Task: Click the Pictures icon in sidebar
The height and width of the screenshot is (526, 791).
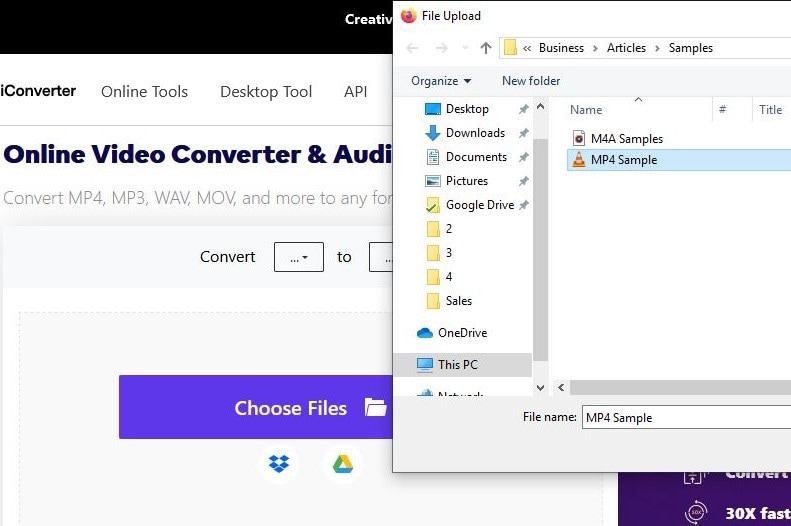Action: [x=433, y=181]
